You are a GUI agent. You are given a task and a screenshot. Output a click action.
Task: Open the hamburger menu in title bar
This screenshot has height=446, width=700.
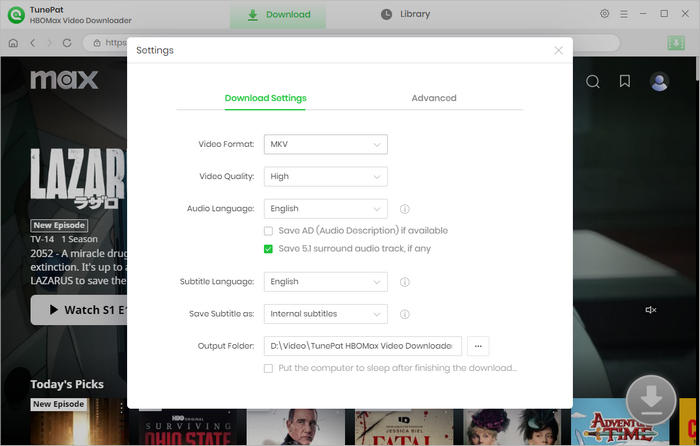click(x=624, y=14)
